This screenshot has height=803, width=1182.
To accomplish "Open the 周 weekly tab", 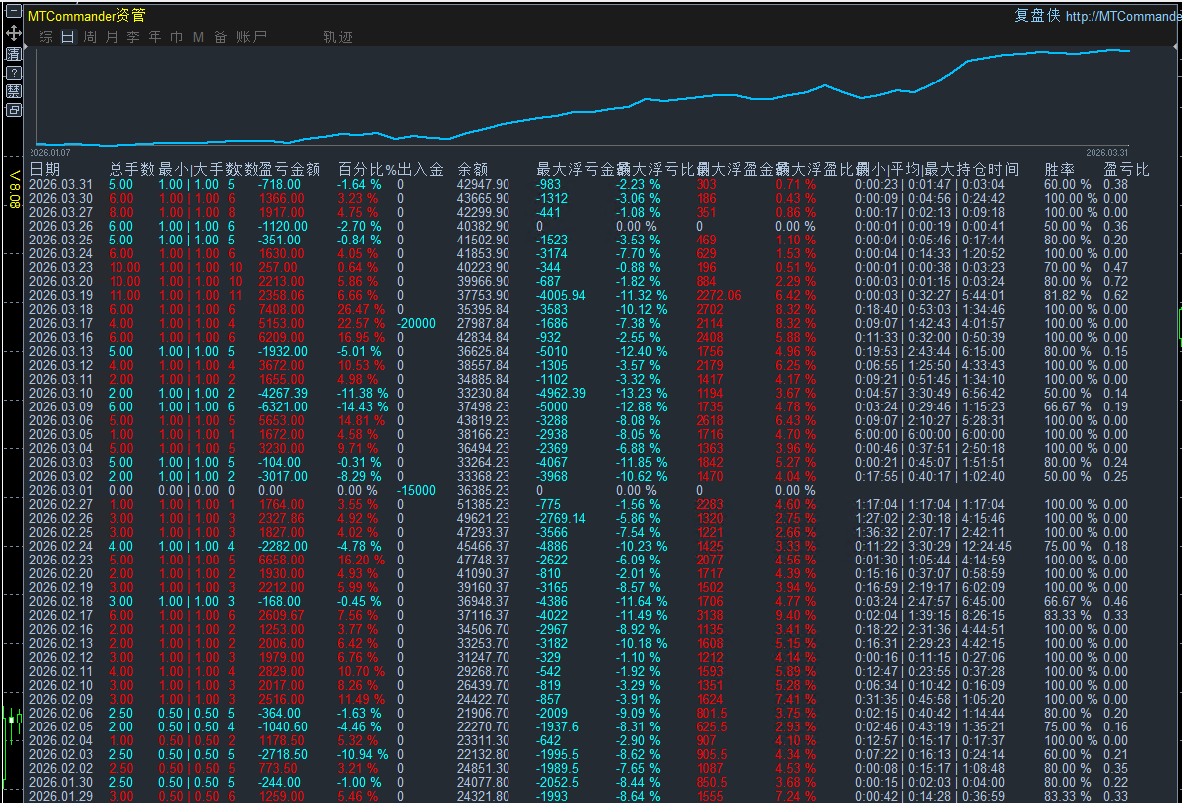I will (x=90, y=37).
